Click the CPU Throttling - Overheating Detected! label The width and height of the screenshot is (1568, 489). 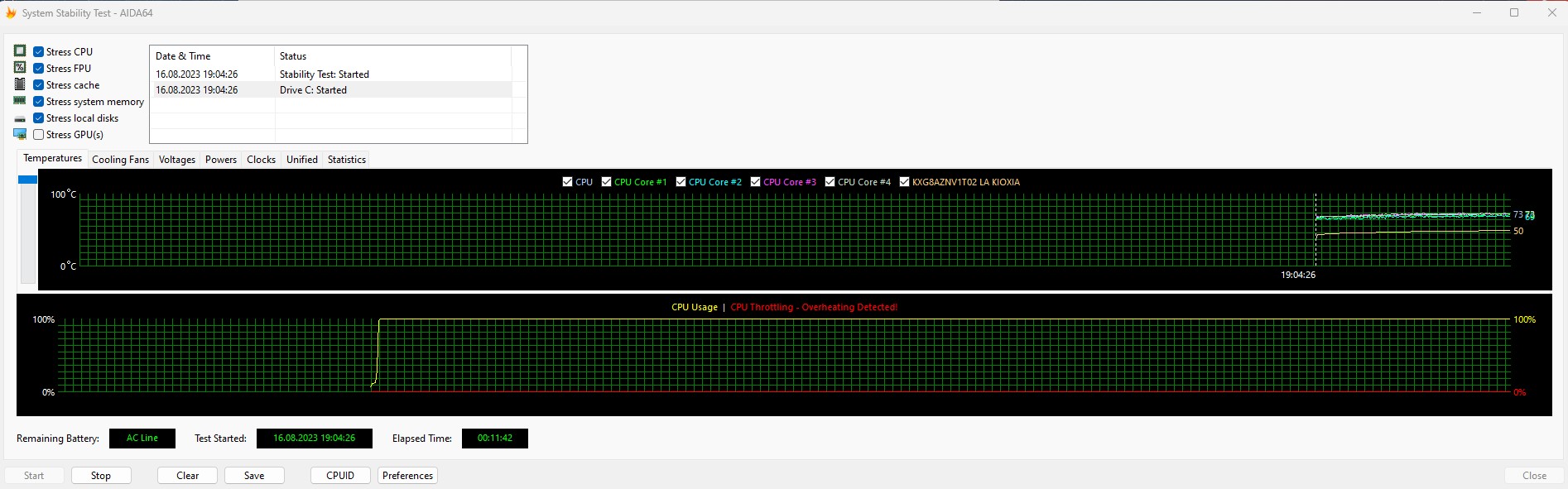(814, 307)
